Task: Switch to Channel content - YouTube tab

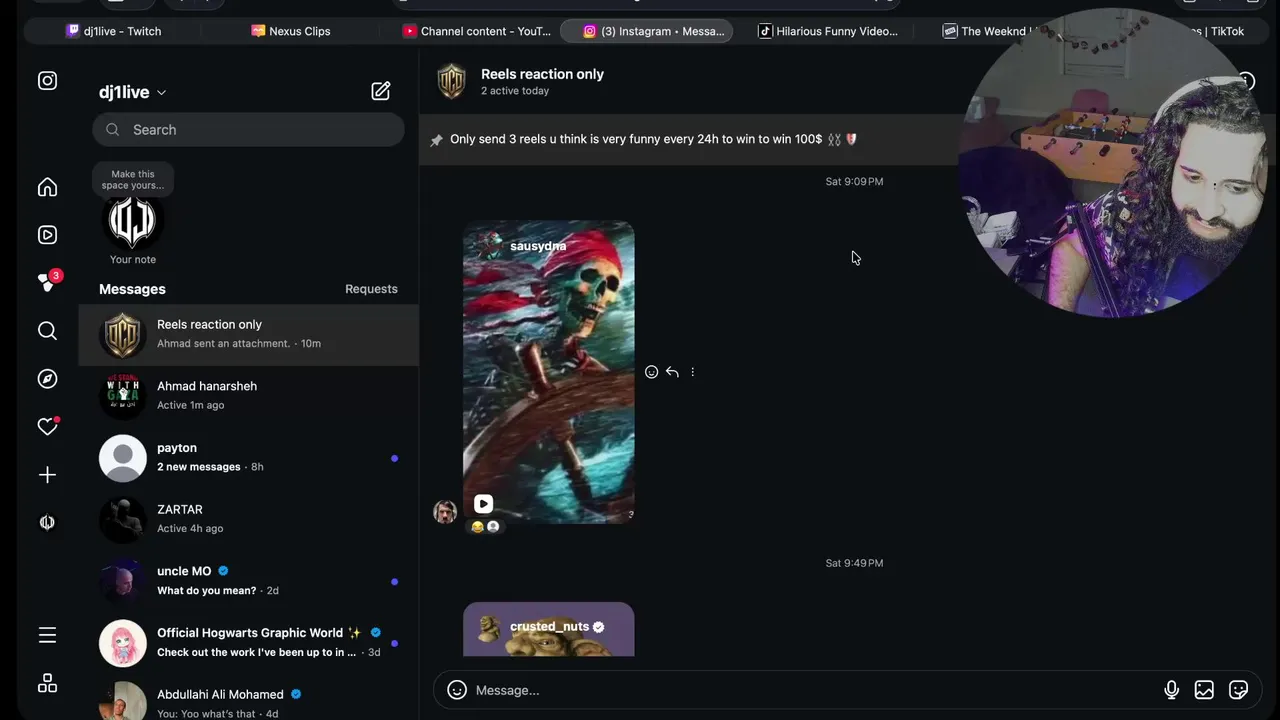Action: tap(477, 31)
